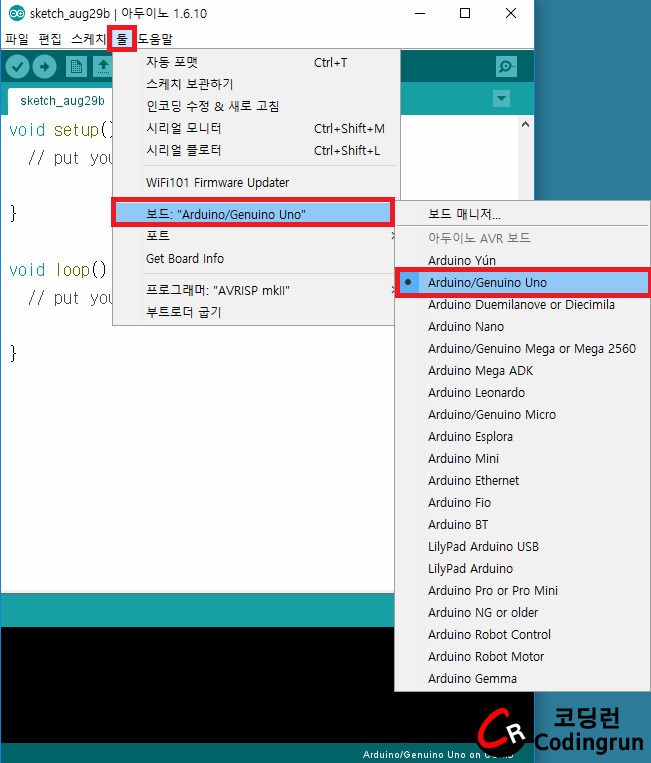Select Arduino Pro or Pro Mini board
Image resolution: width=651 pixels, height=763 pixels.
(x=523, y=591)
